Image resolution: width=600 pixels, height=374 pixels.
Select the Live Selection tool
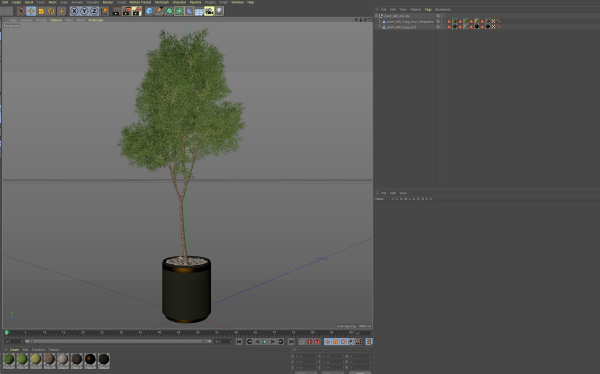tap(21, 11)
